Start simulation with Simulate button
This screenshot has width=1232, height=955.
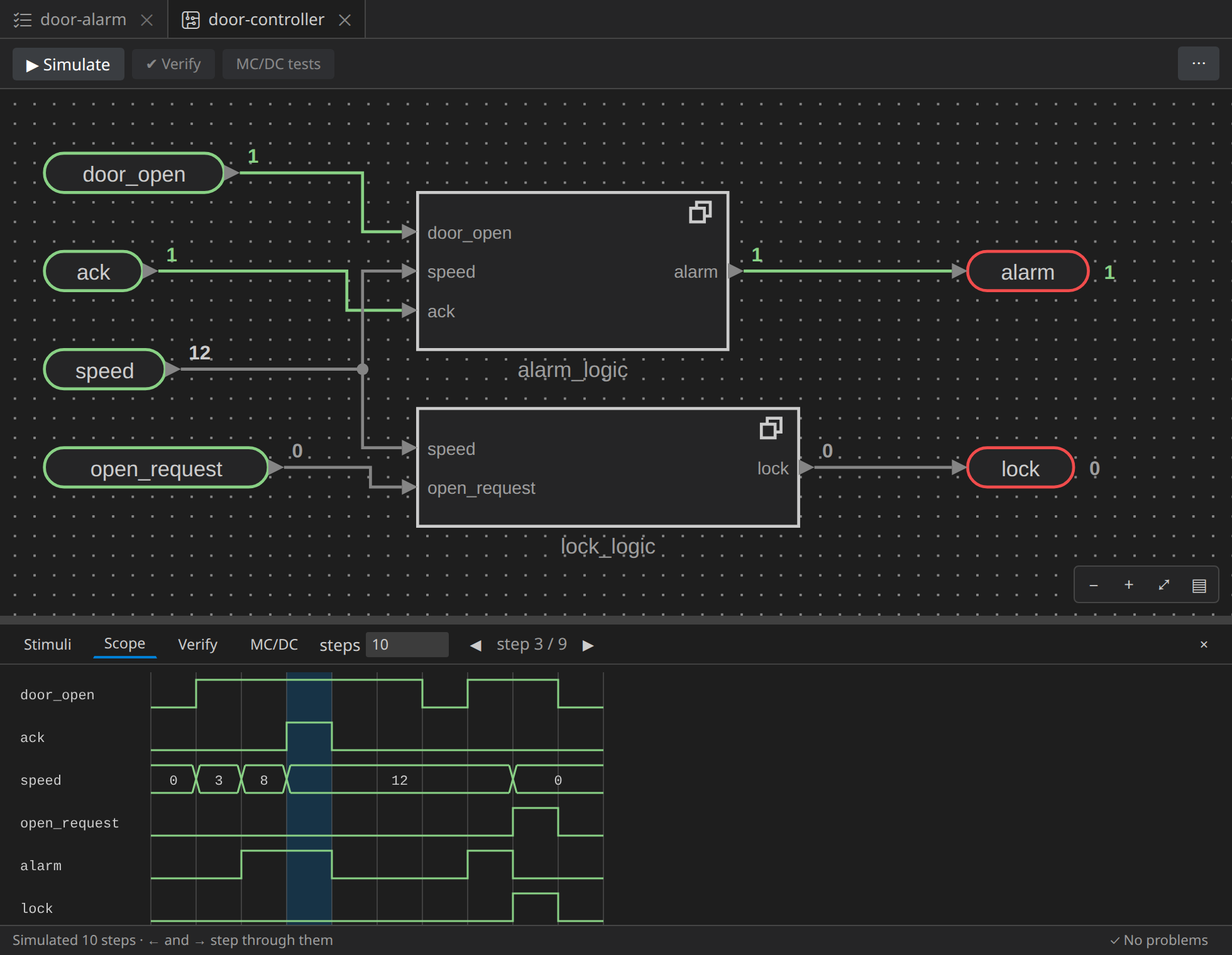[69, 64]
